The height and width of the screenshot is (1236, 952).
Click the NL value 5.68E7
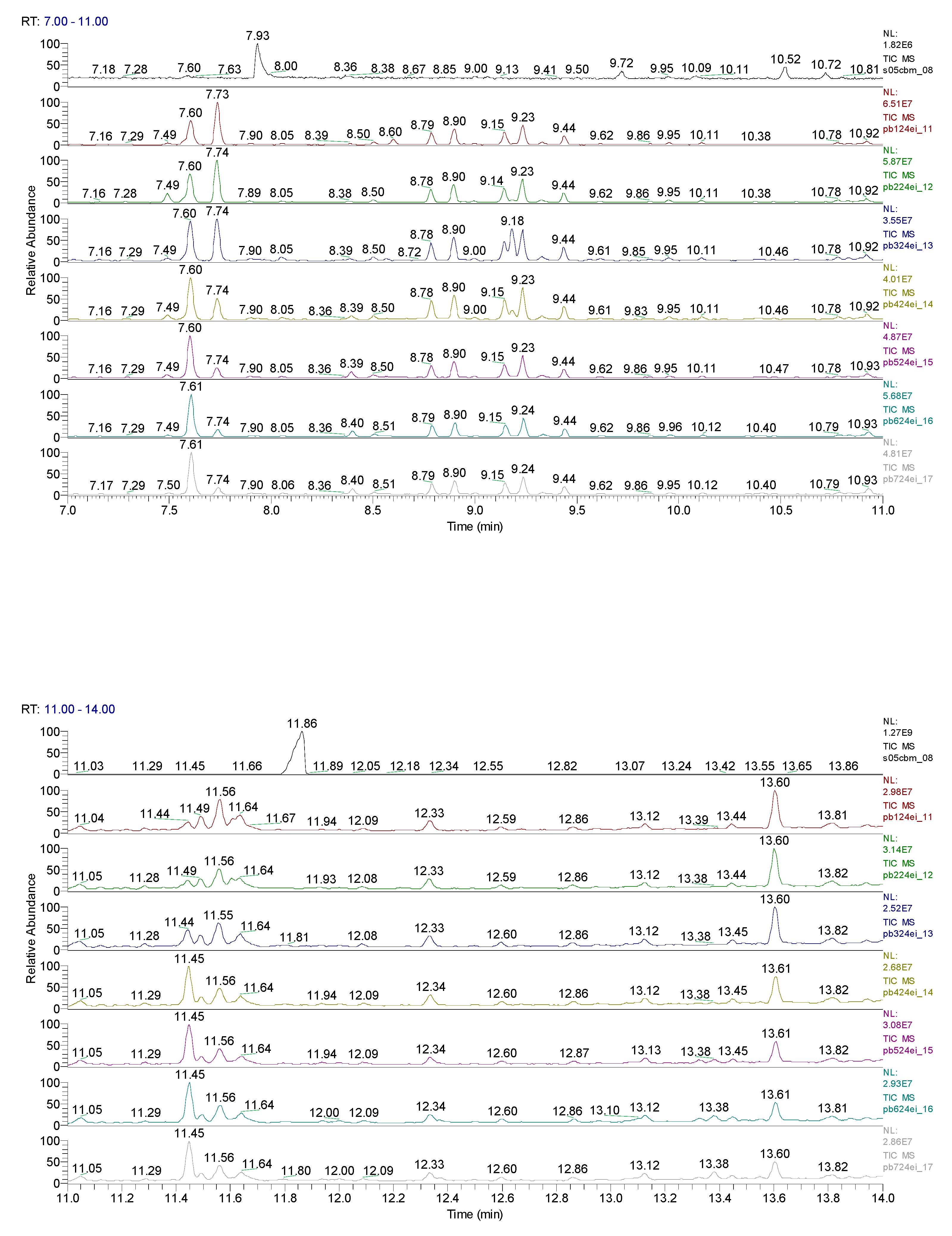coord(898,396)
